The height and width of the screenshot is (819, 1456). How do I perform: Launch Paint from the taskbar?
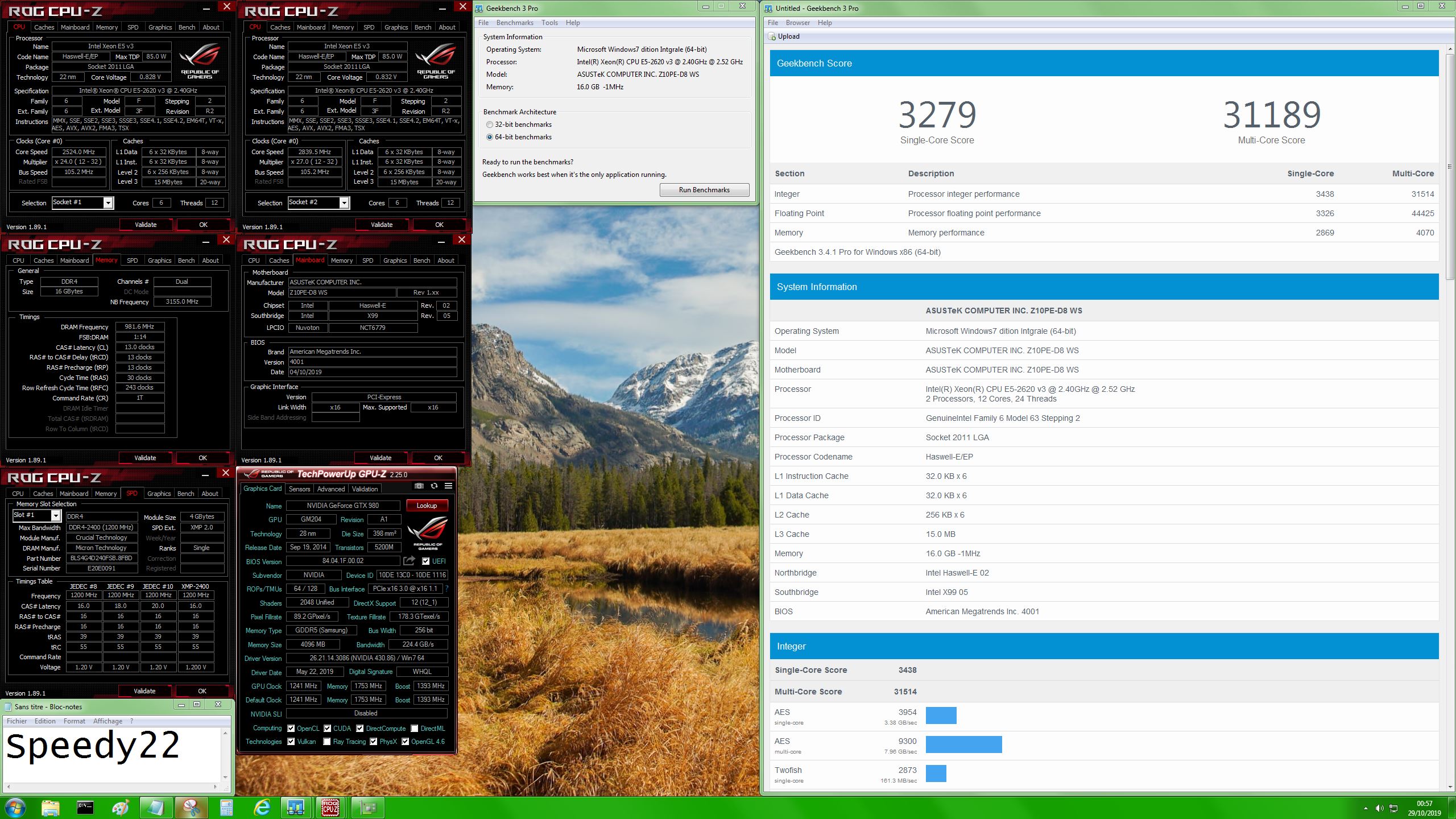[121, 808]
